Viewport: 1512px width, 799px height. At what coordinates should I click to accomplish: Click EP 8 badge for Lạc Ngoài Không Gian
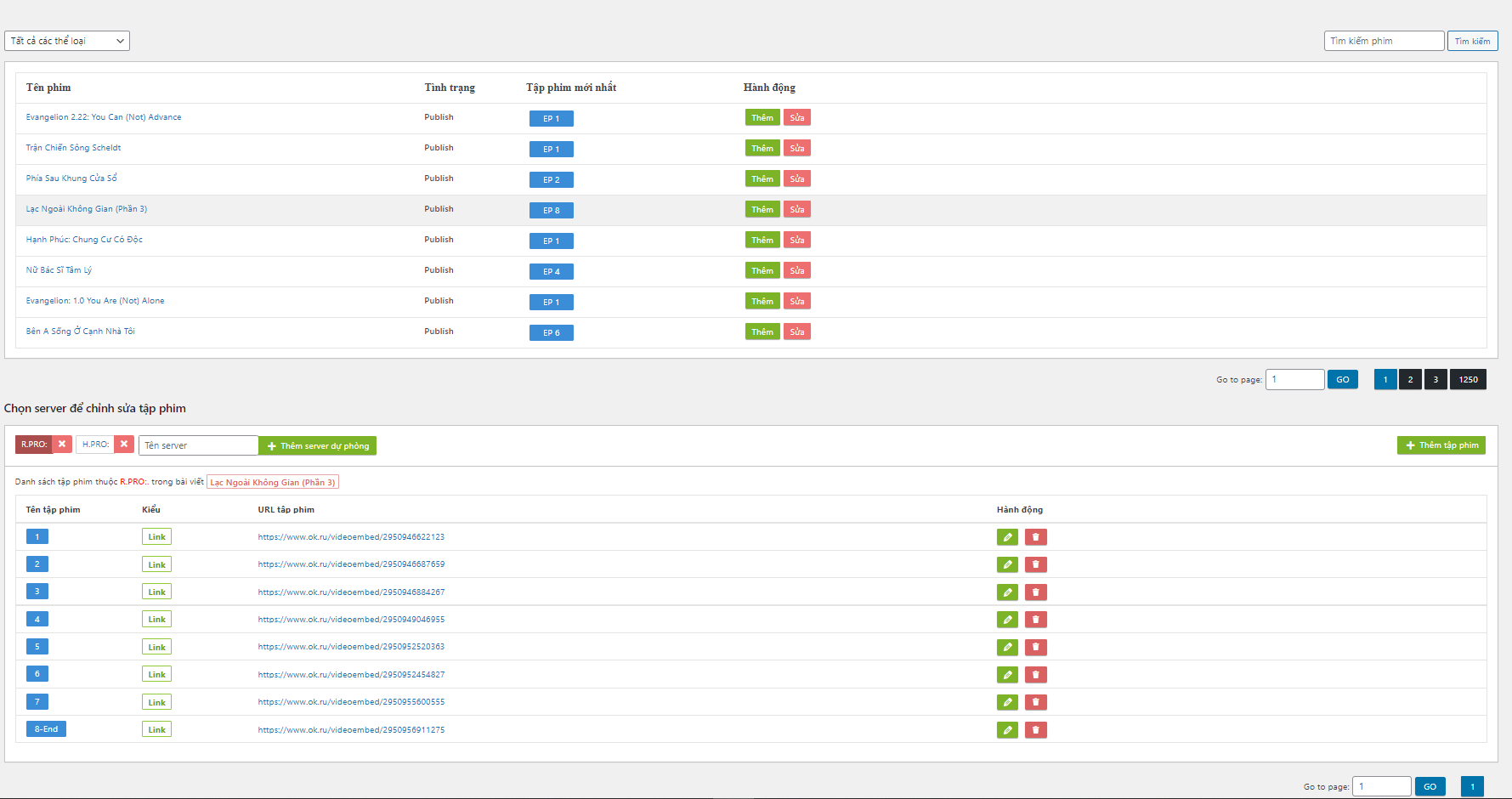coord(552,211)
